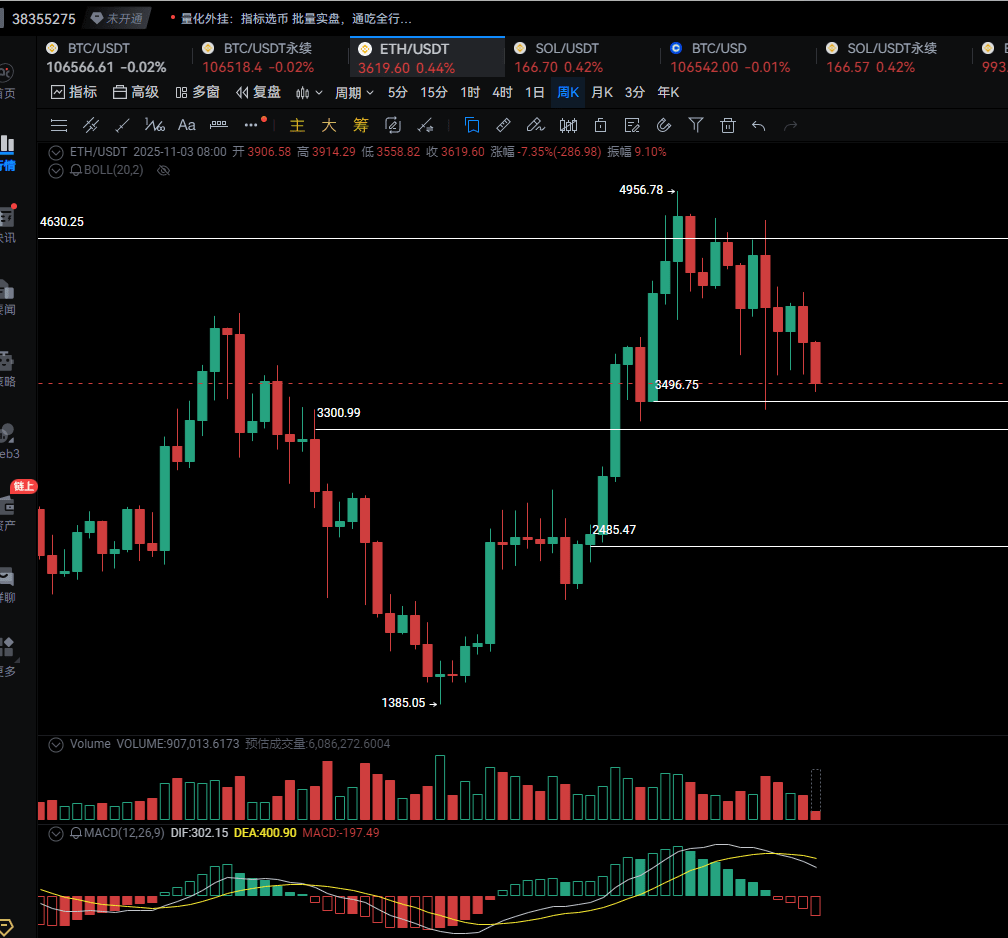
Task: Open the candlestick chart type dropdown
Action: 309,92
